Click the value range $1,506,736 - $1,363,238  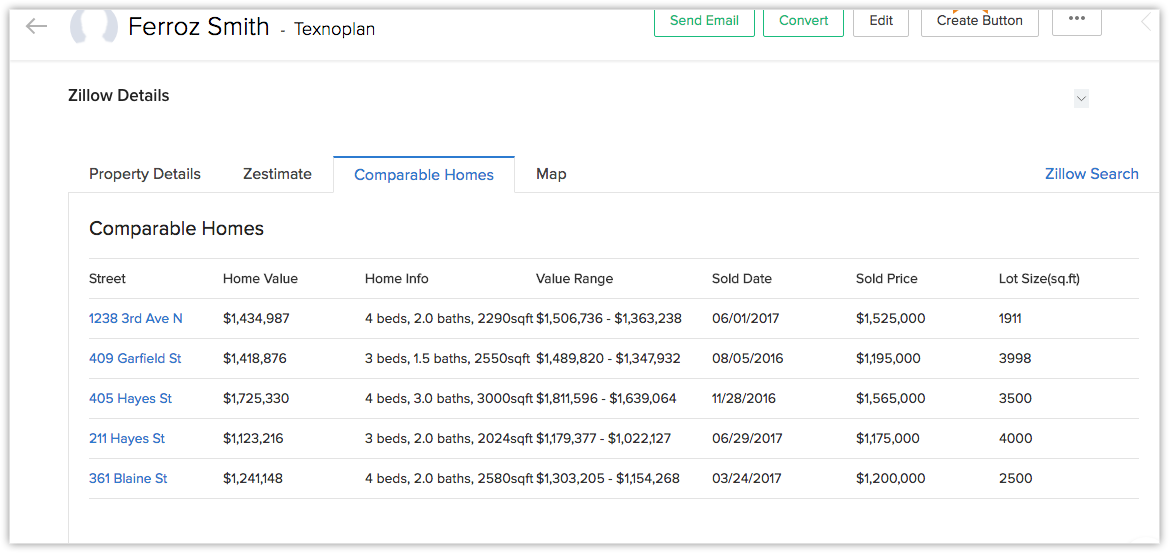609,318
